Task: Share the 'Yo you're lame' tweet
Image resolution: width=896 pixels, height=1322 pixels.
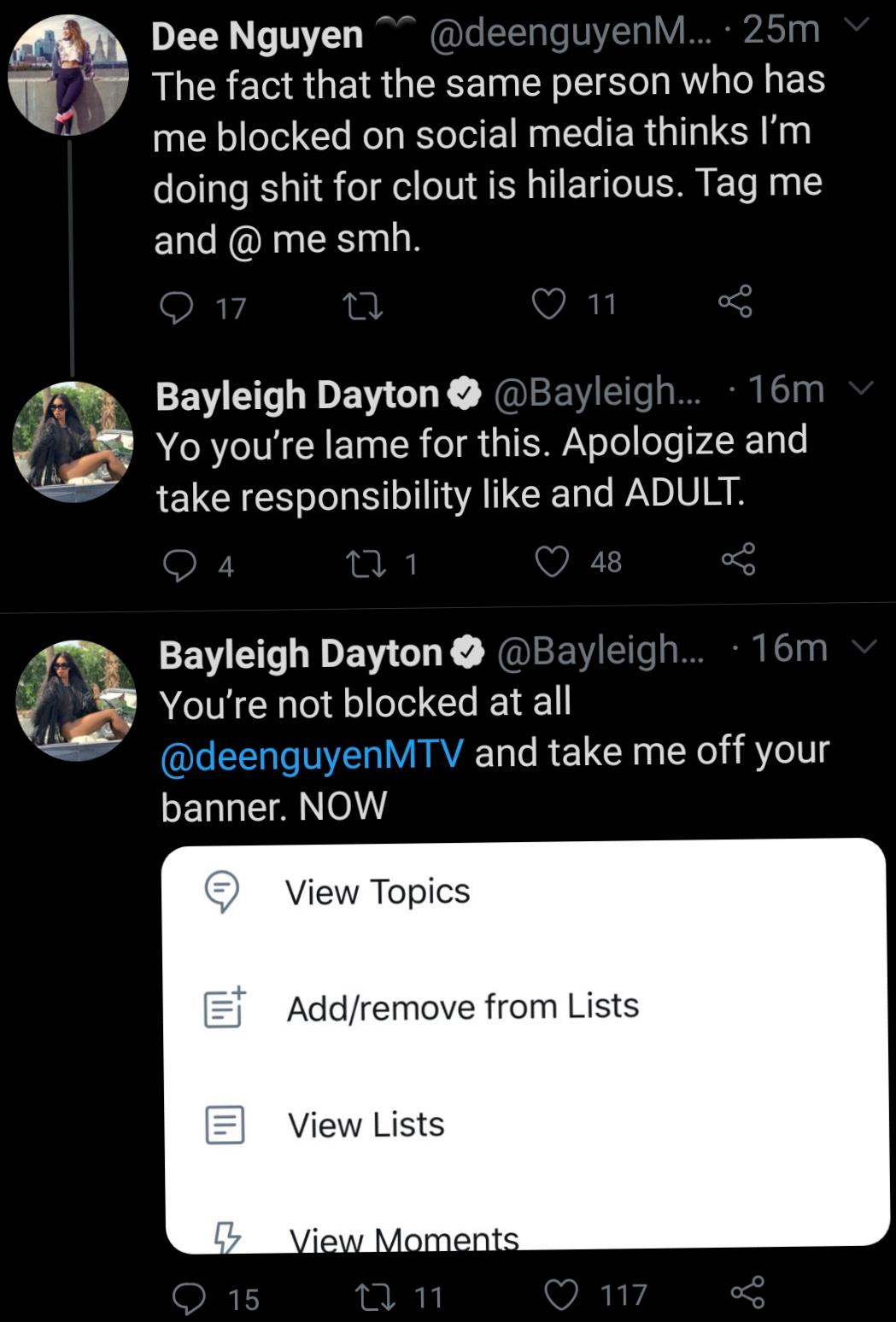Action: point(739,559)
